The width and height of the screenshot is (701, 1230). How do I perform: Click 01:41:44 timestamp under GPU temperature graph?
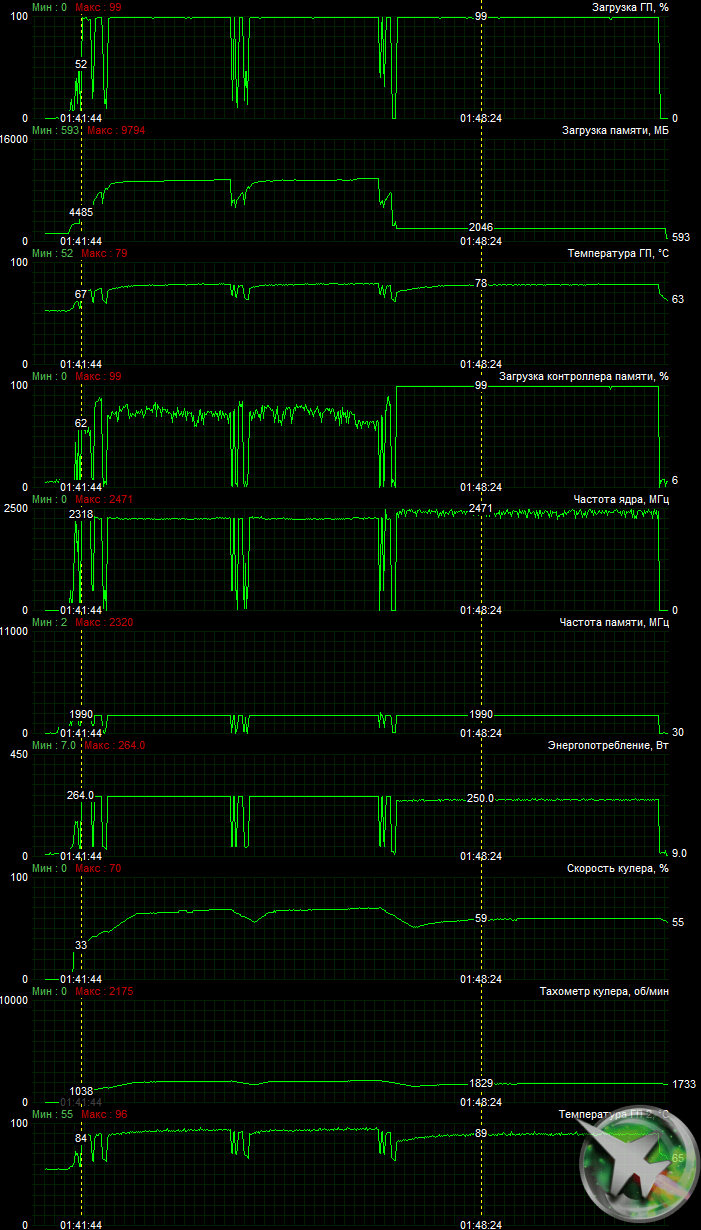click(x=81, y=364)
